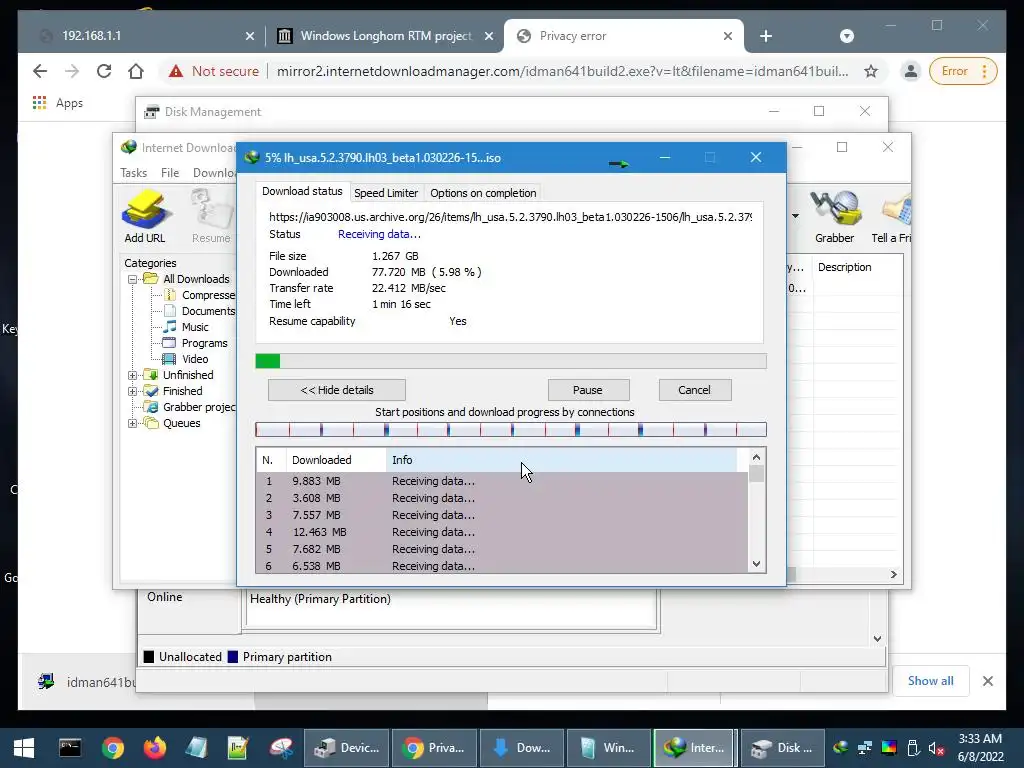The width and height of the screenshot is (1024, 768).
Task: Switch to the Options on completion tab
Action: (483, 193)
